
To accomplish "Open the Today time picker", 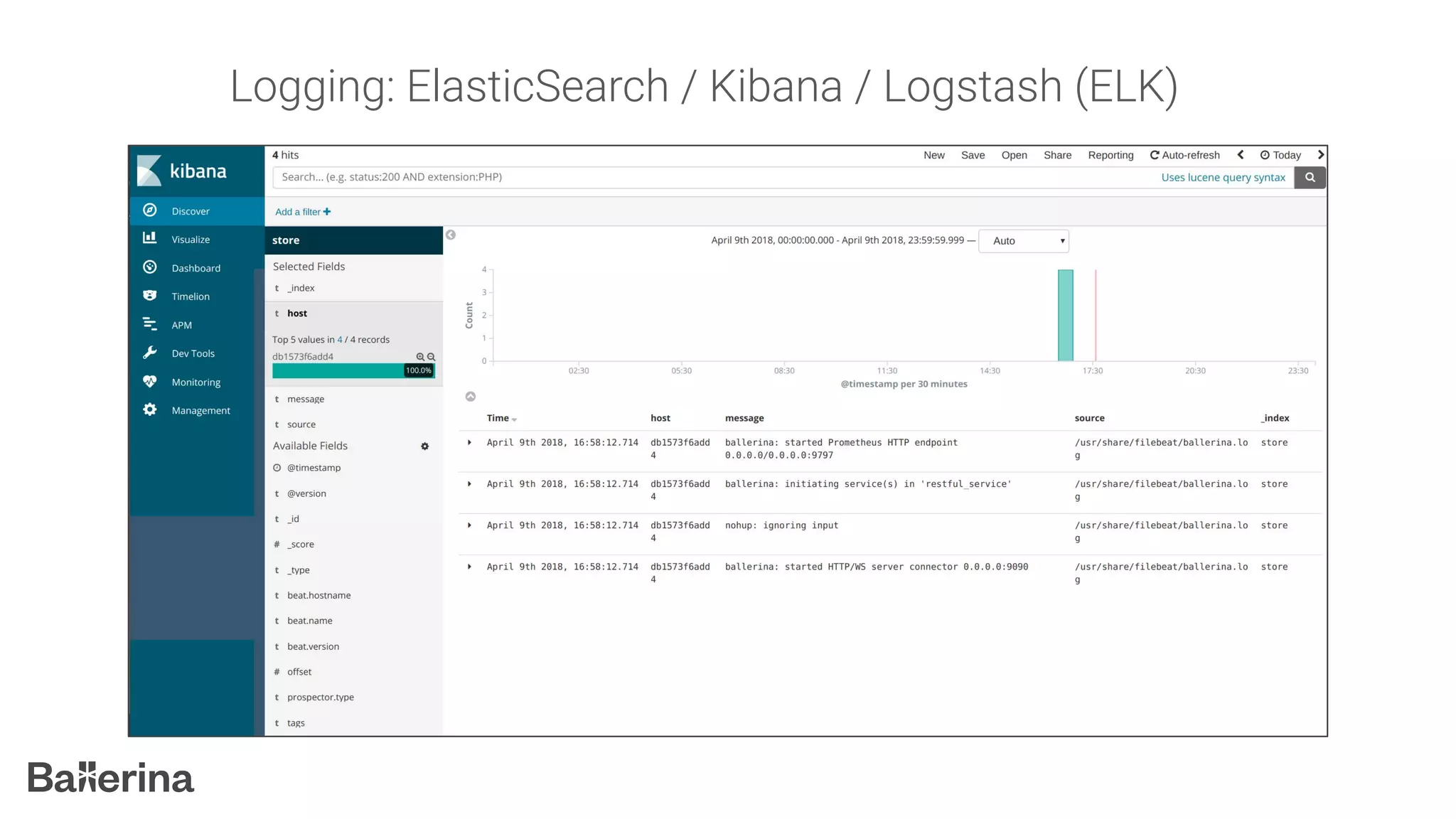I will point(1280,155).
